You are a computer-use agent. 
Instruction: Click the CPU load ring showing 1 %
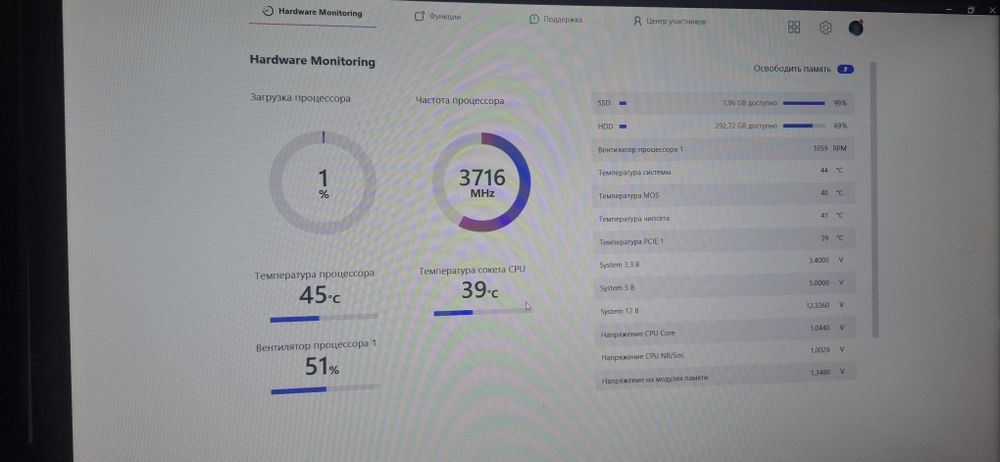(323, 183)
